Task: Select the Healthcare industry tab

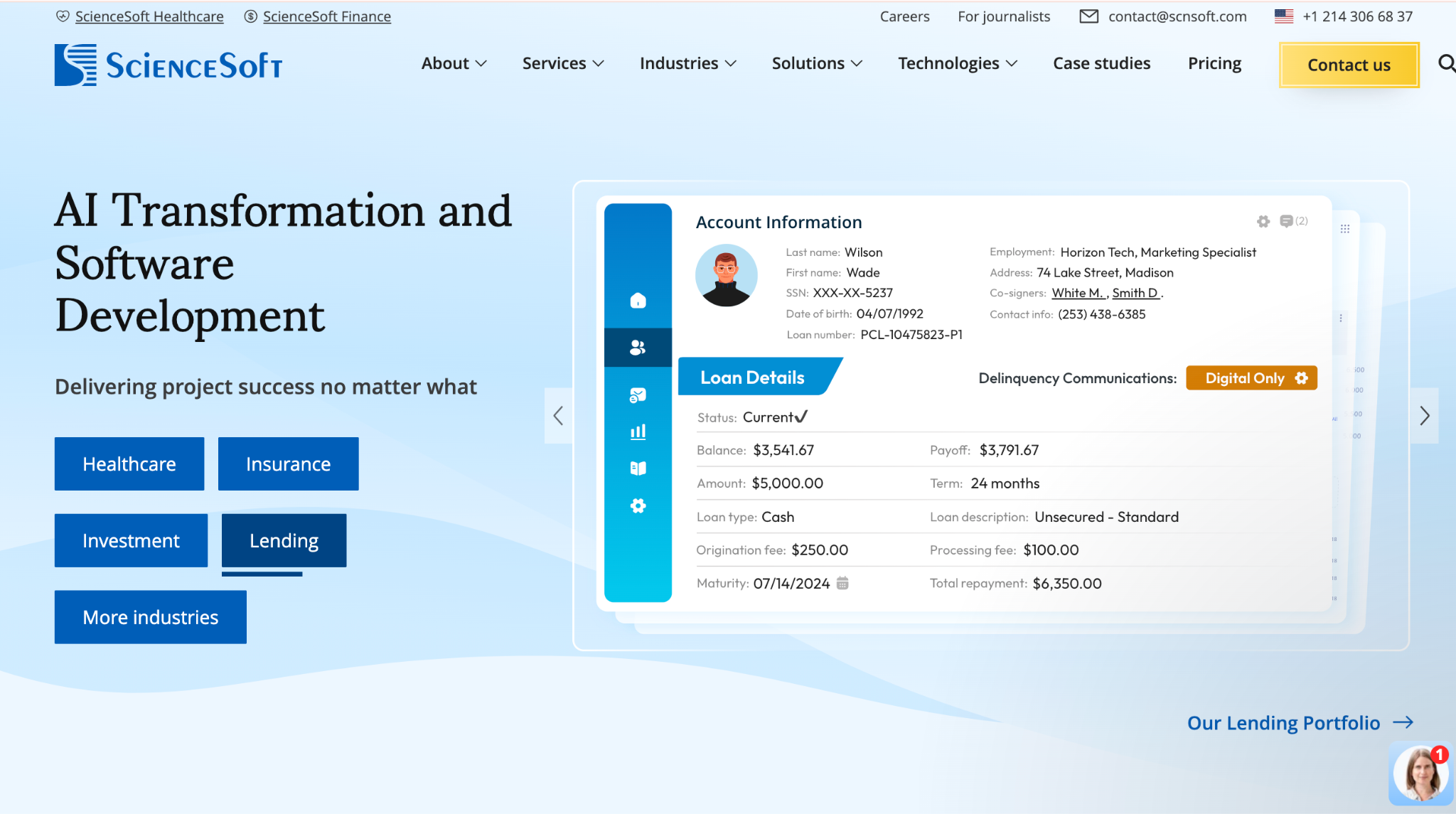Action: 129,464
